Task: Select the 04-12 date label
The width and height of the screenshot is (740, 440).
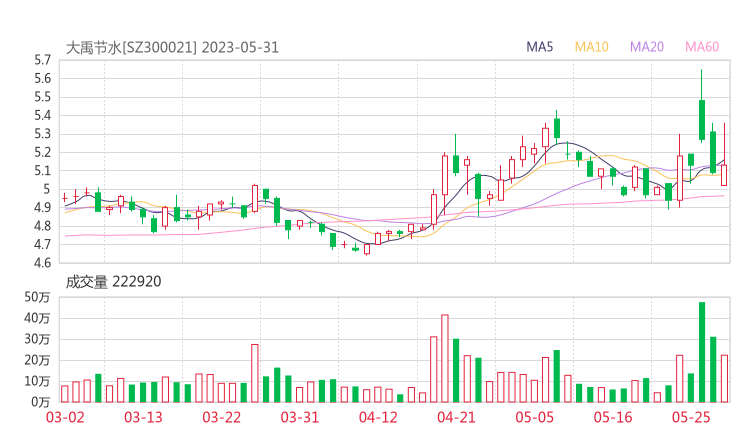Action: [378, 418]
